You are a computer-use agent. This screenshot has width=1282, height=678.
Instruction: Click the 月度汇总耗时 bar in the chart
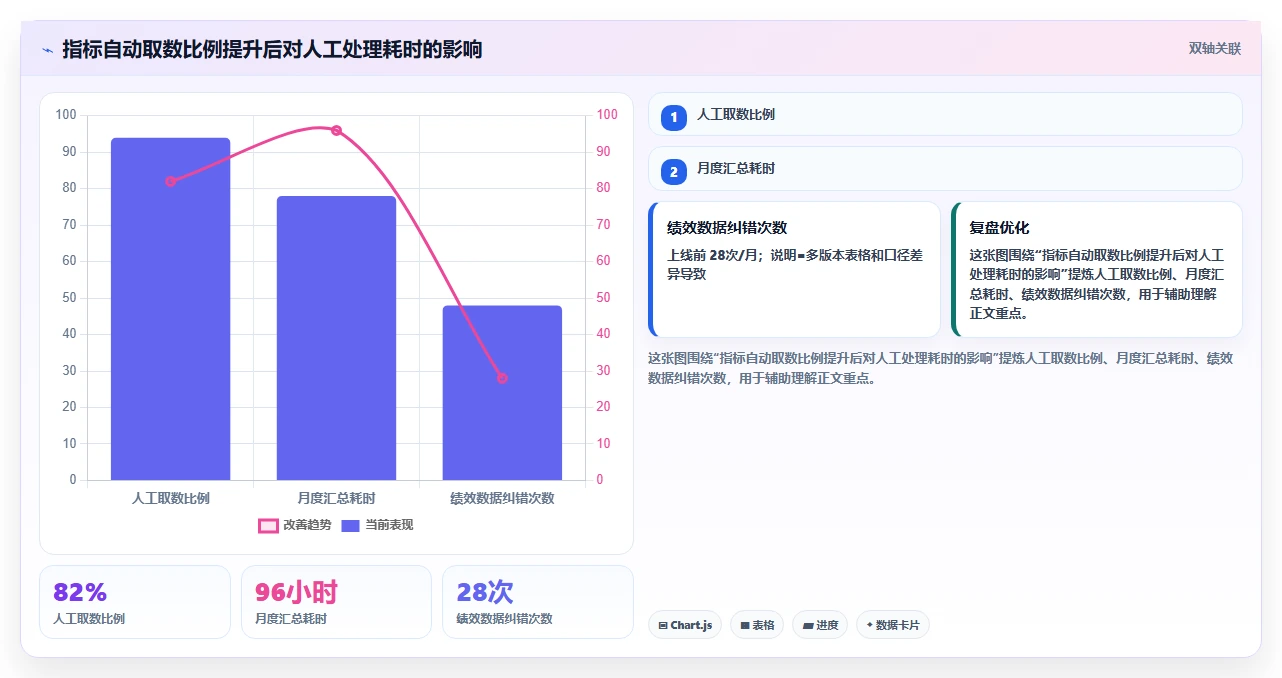click(336, 338)
